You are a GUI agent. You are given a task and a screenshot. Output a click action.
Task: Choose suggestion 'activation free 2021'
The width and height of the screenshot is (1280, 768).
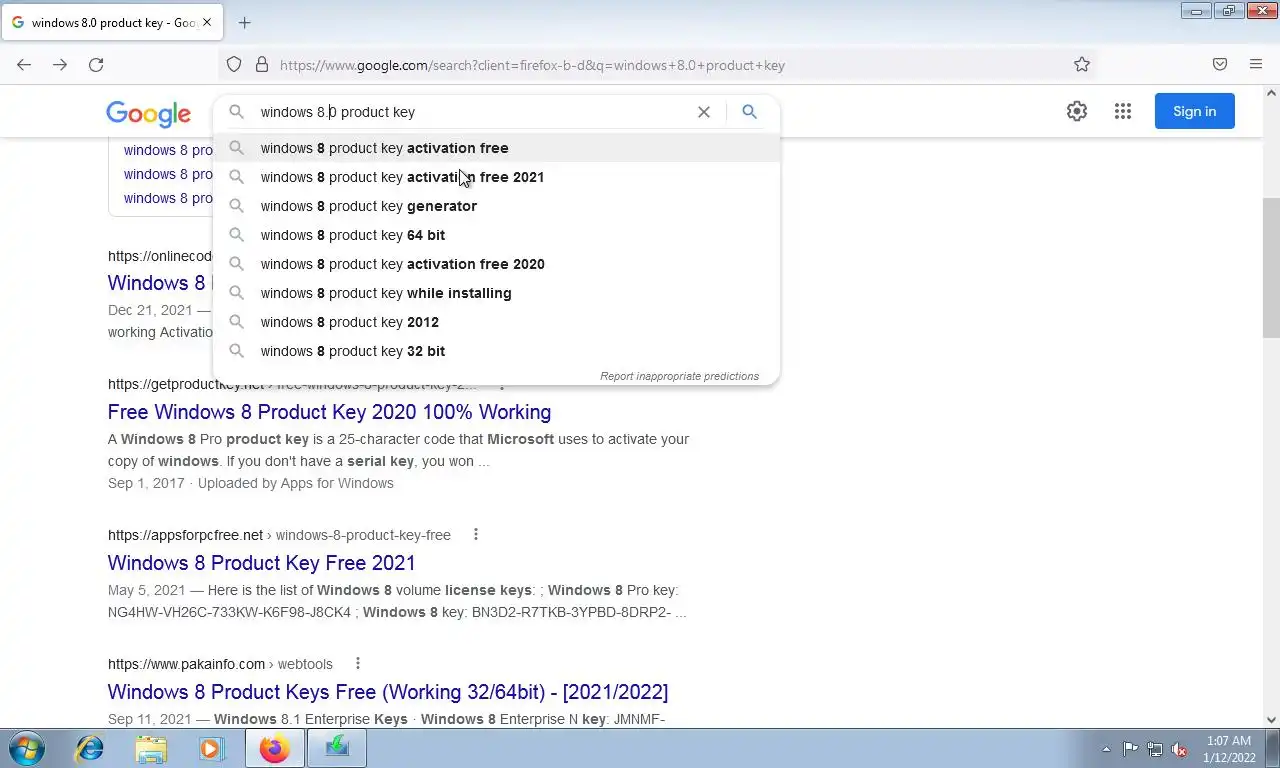pyautogui.click(x=497, y=177)
